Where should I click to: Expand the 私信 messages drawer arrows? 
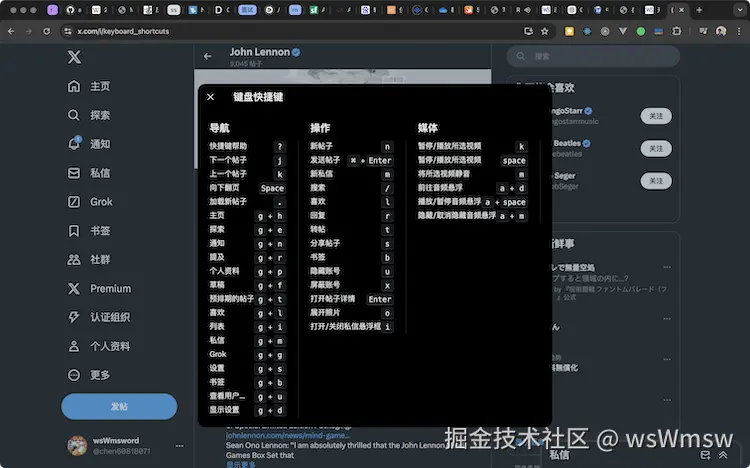point(723,455)
